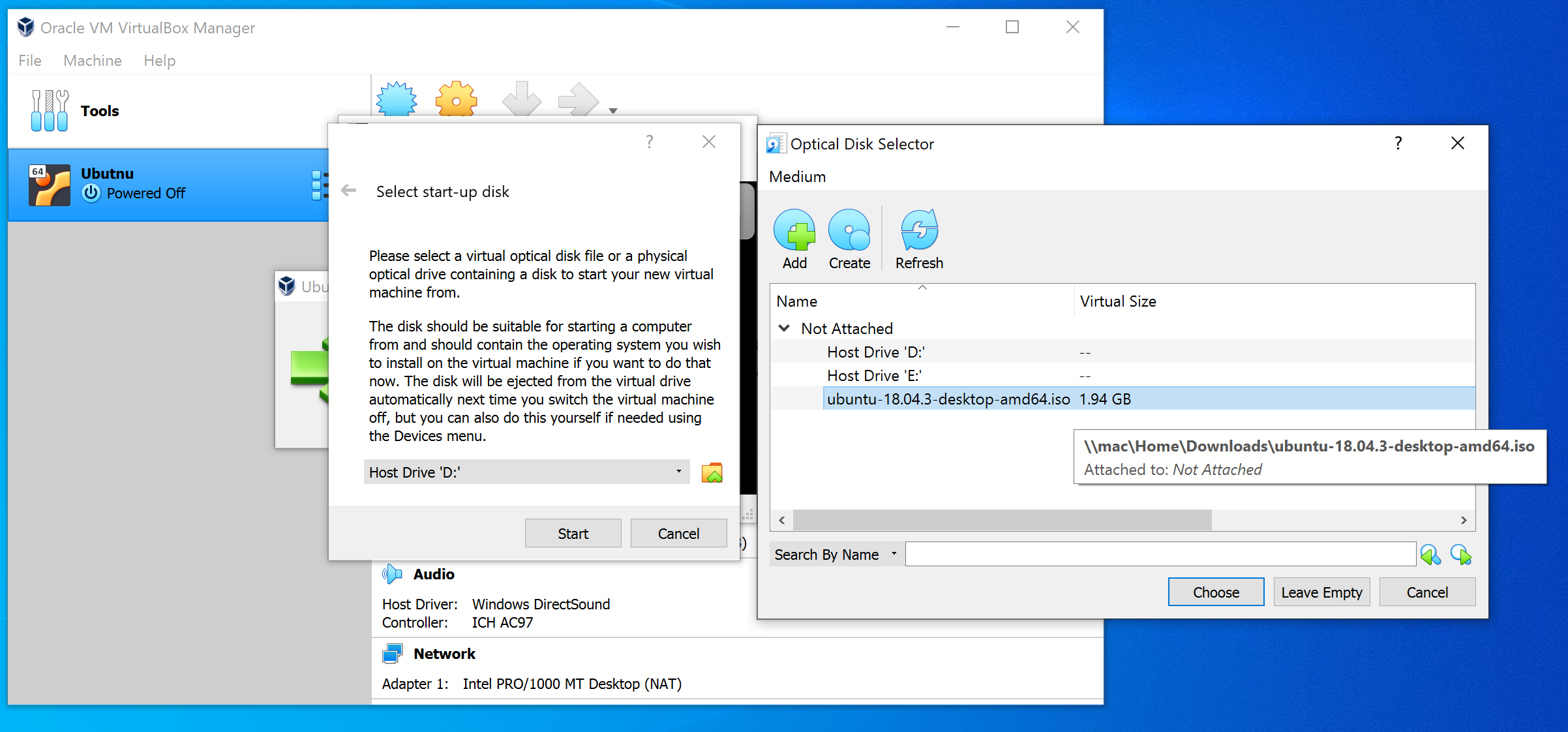Click the Network section heading
The image size is (1568, 732).
pyautogui.click(x=445, y=654)
